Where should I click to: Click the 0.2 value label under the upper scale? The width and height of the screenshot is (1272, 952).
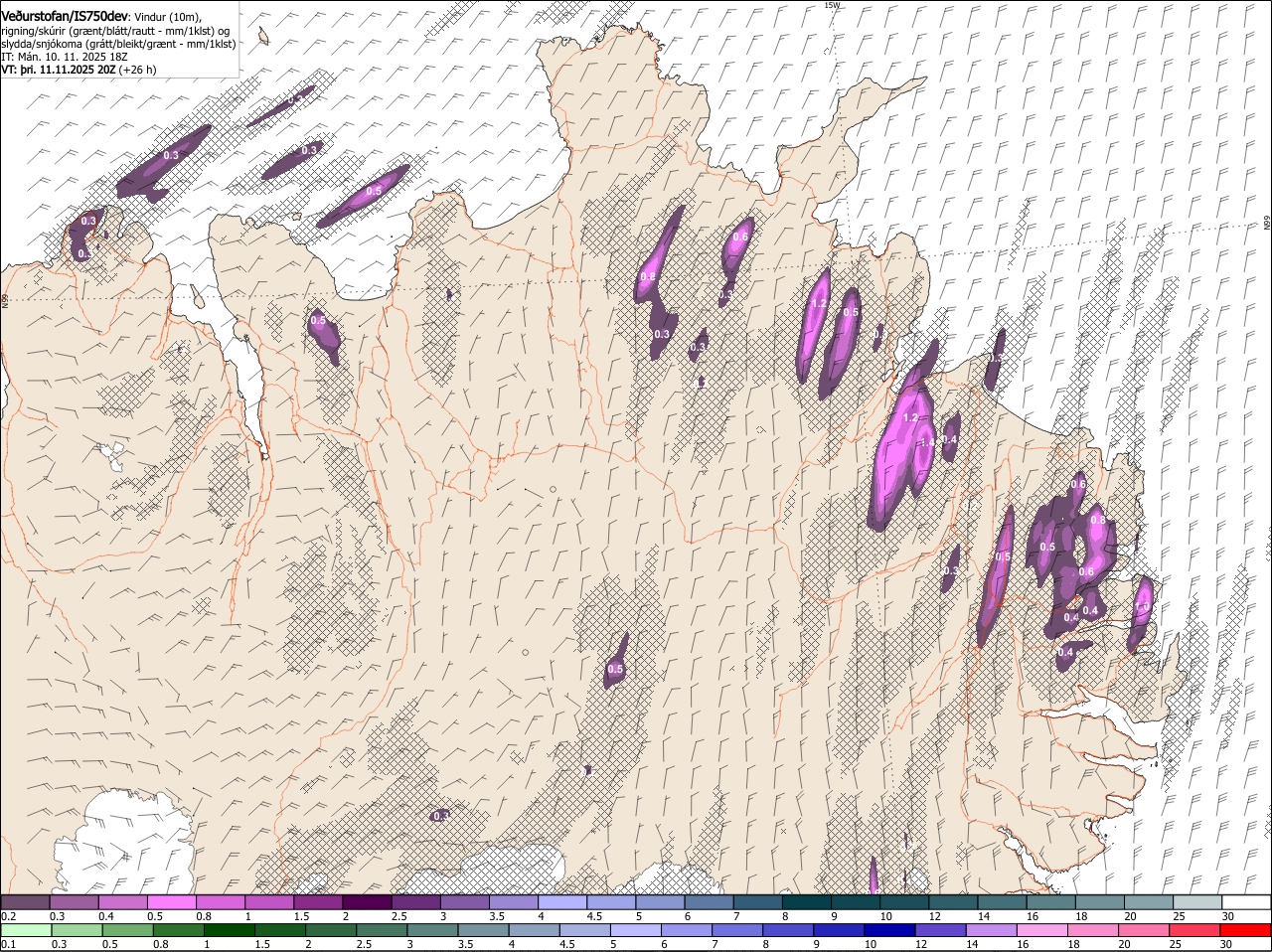click(x=8, y=916)
